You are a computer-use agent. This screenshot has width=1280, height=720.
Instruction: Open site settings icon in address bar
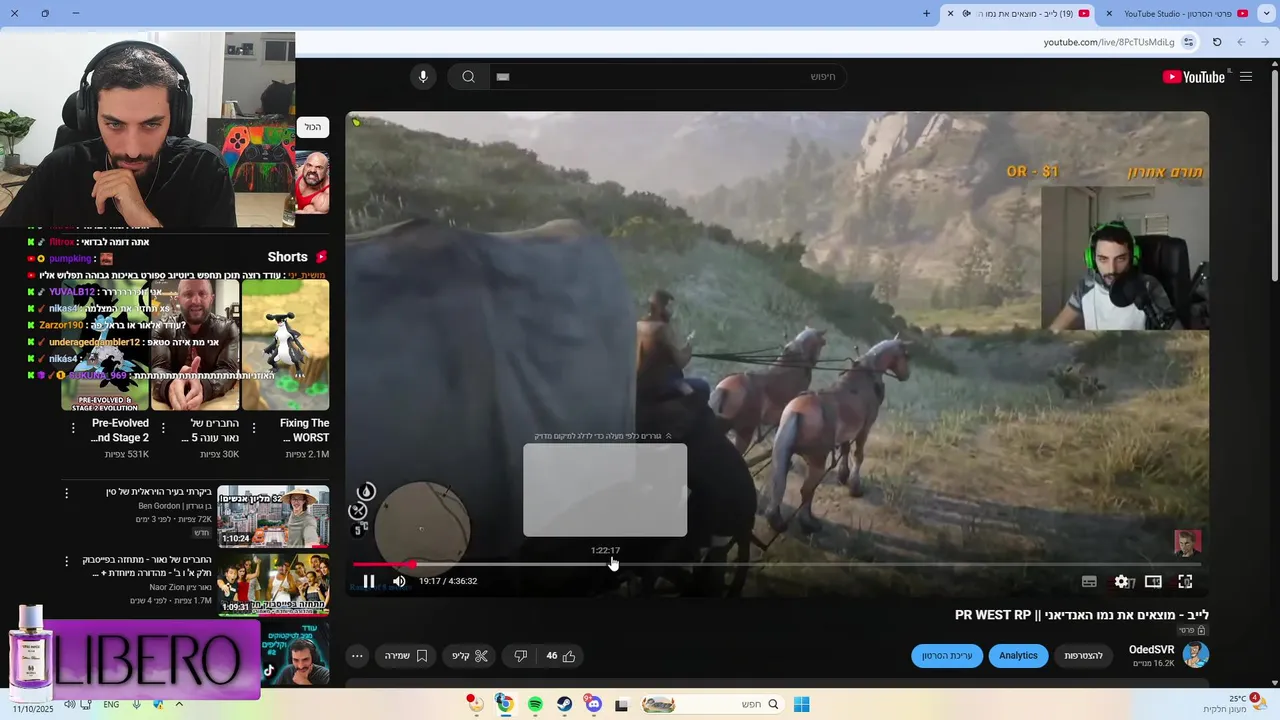coord(1188,42)
